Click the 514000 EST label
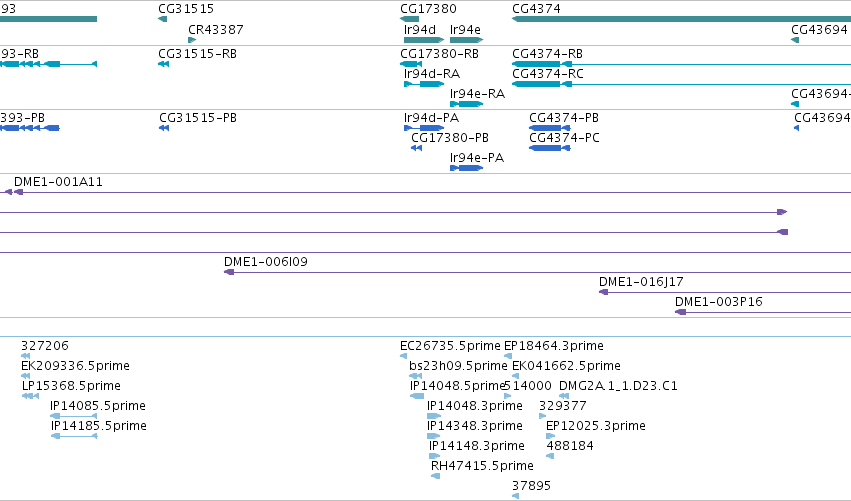The height and width of the screenshot is (501, 851). [528, 386]
